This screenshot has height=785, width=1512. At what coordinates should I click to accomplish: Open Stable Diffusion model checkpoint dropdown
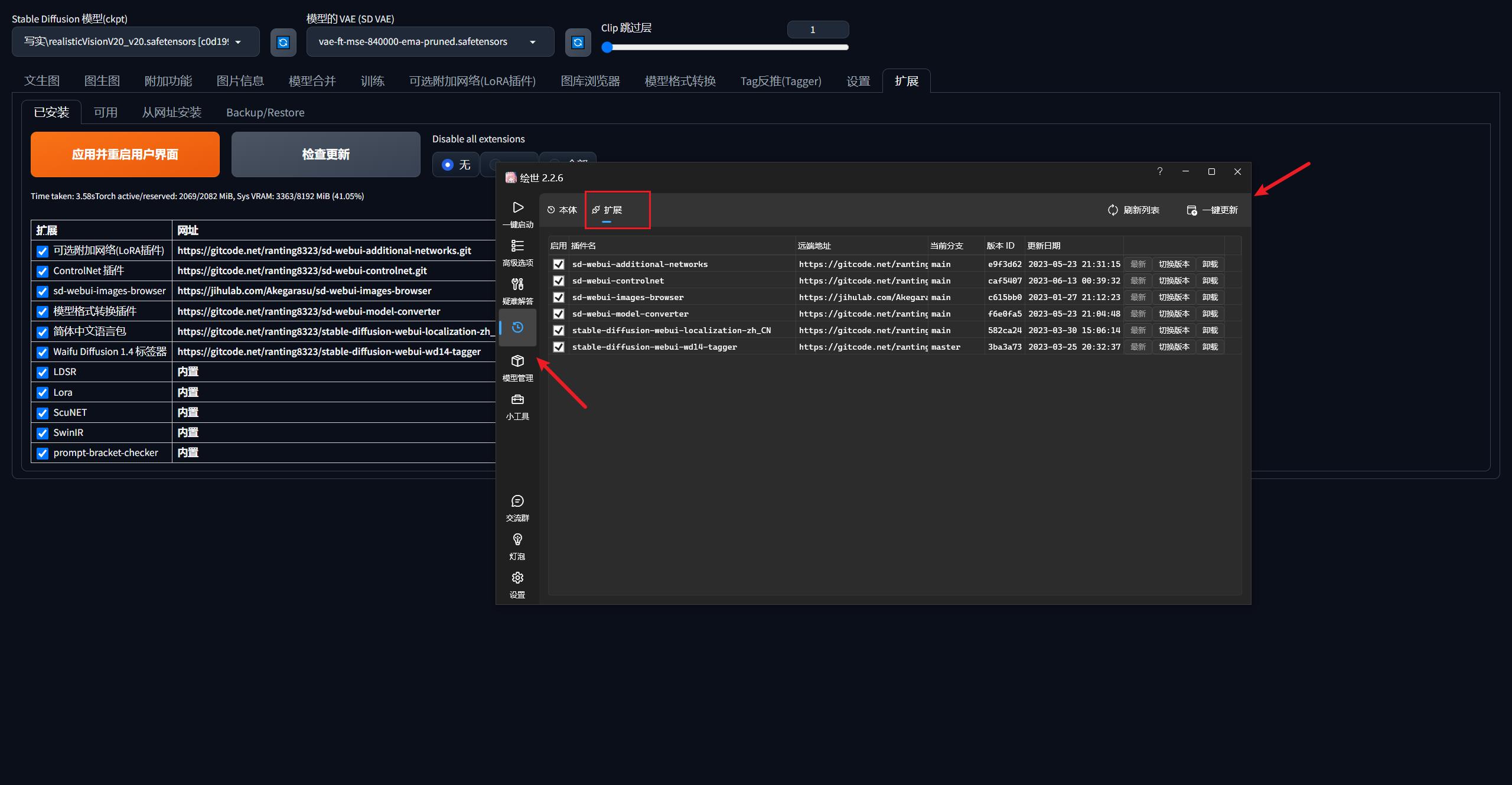coord(135,42)
